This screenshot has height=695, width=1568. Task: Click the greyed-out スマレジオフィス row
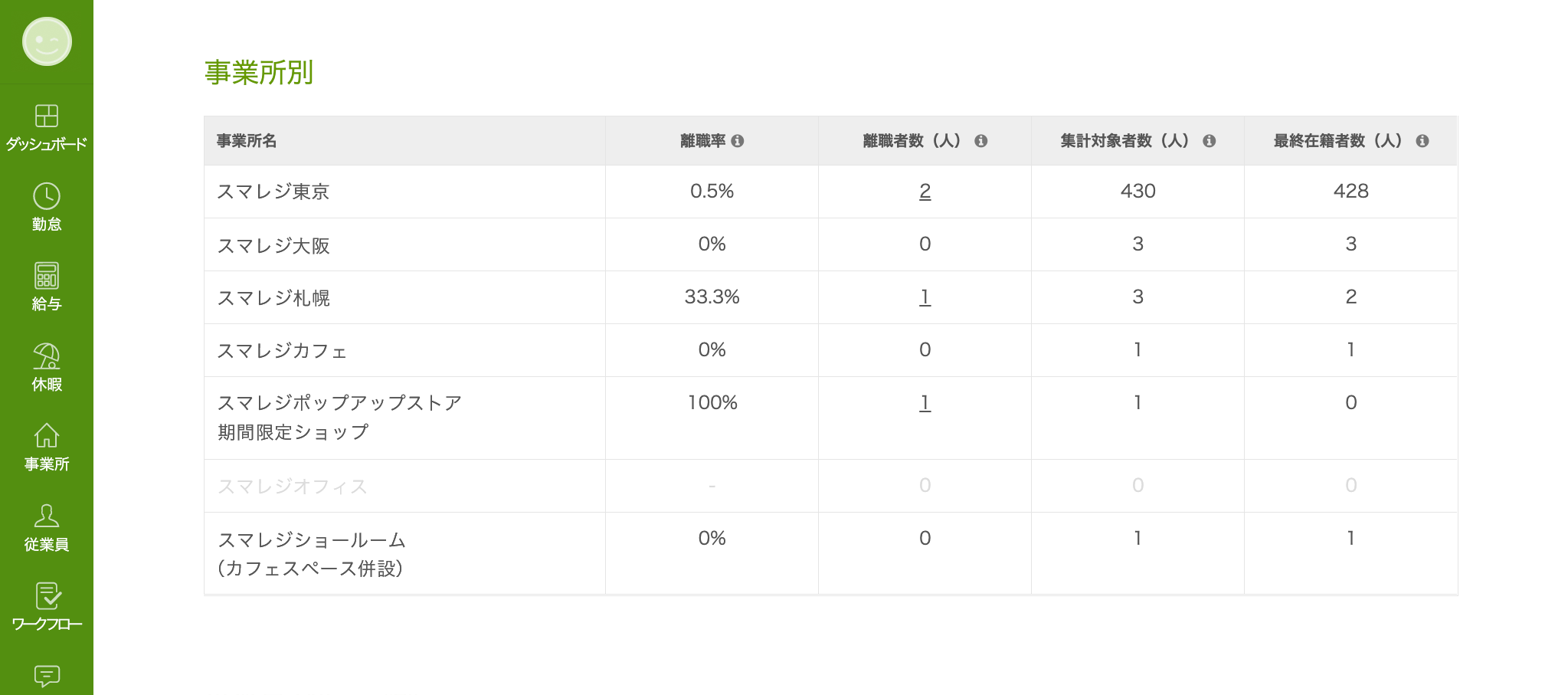click(293, 487)
